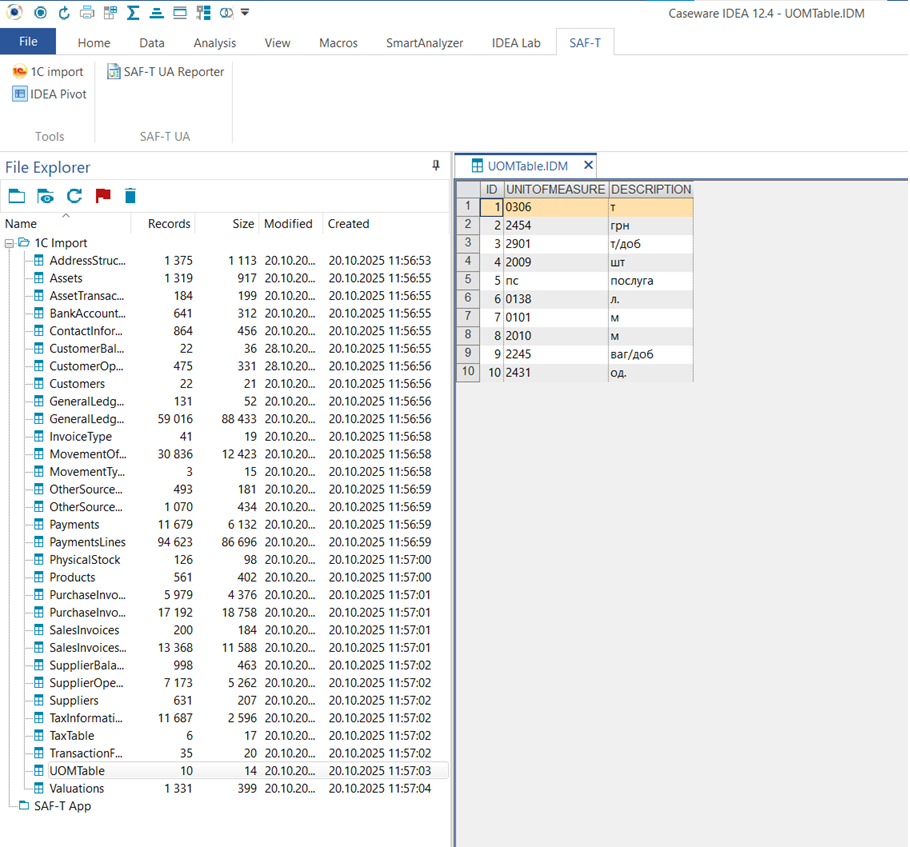Click the sigma summarization icon

click(133, 12)
